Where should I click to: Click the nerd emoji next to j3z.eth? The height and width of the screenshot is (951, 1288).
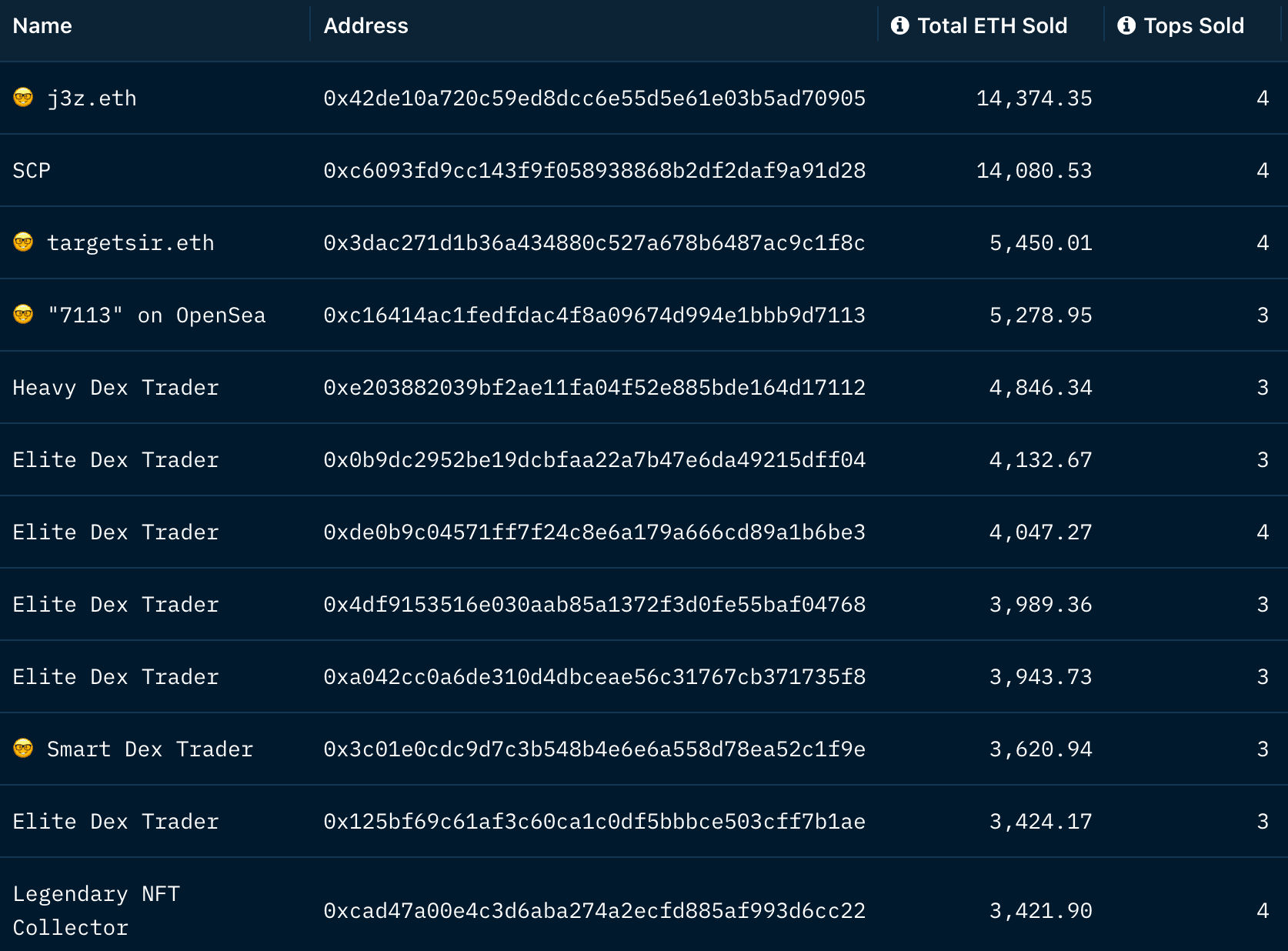(23, 98)
